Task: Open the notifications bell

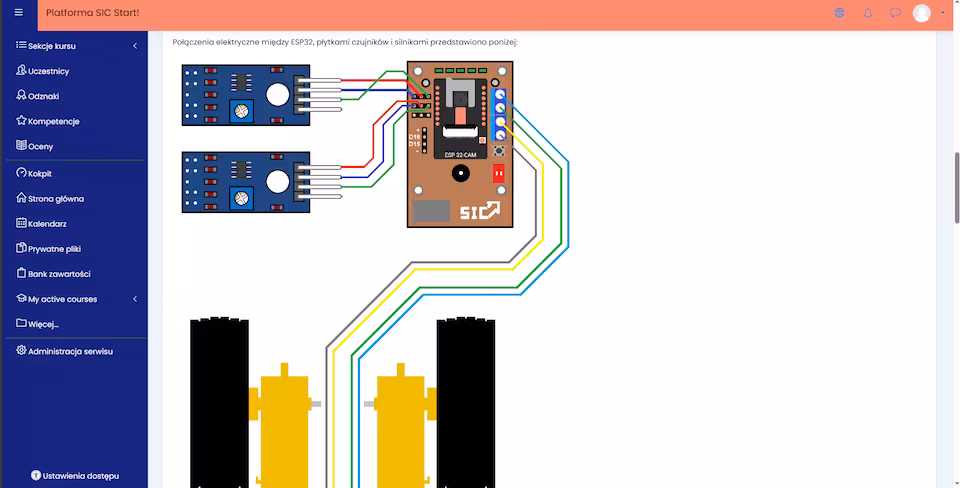Action: 867,13
